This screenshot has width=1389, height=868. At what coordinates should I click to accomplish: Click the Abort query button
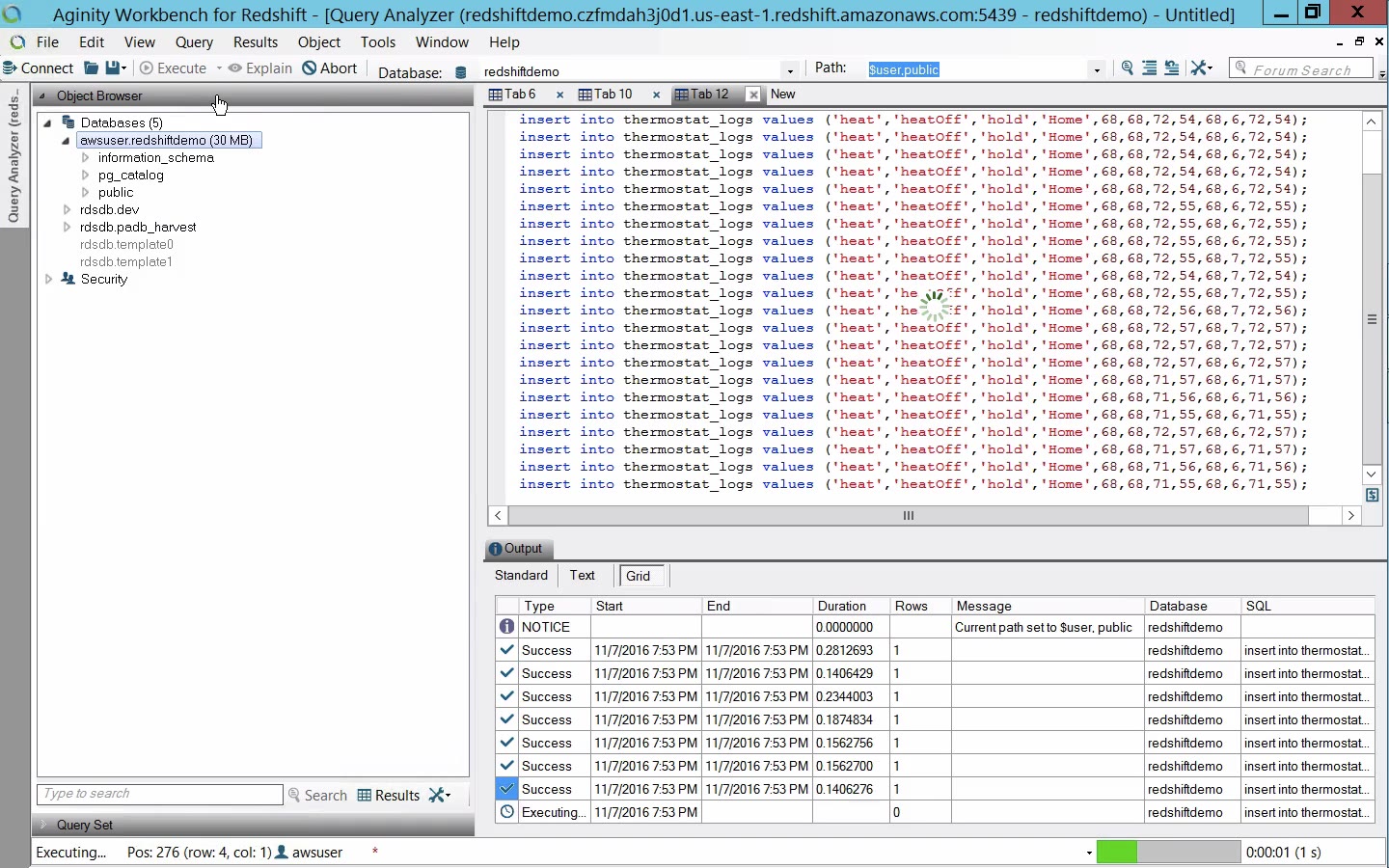point(329,68)
